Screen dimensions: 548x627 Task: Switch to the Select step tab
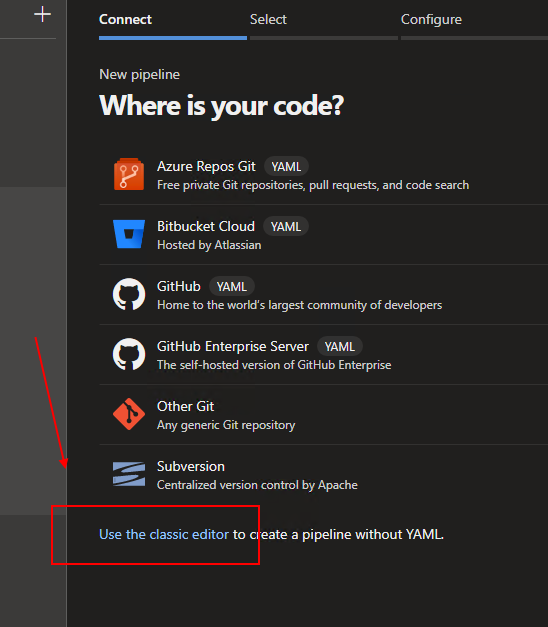tap(268, 19)
